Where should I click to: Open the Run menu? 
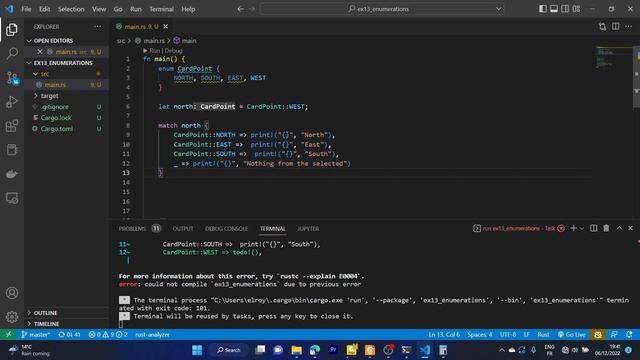pos(136,9)
